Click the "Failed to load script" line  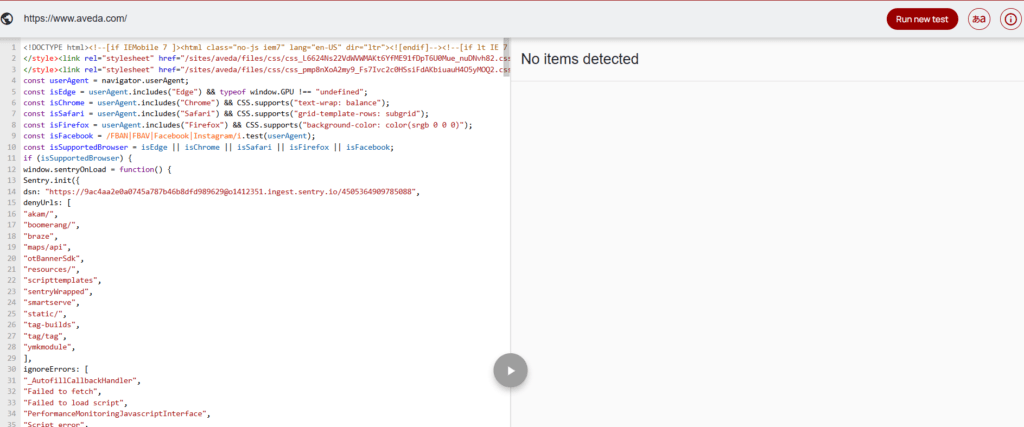(x=75, y=402)
